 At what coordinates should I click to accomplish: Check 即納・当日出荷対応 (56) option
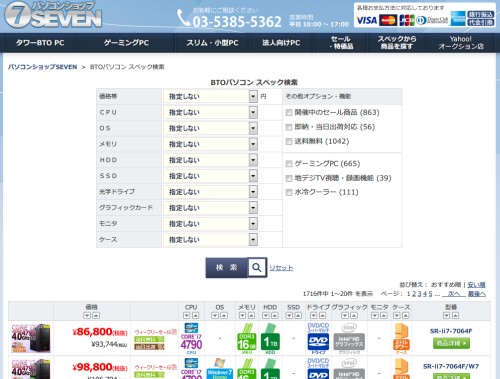pos(289,127)
